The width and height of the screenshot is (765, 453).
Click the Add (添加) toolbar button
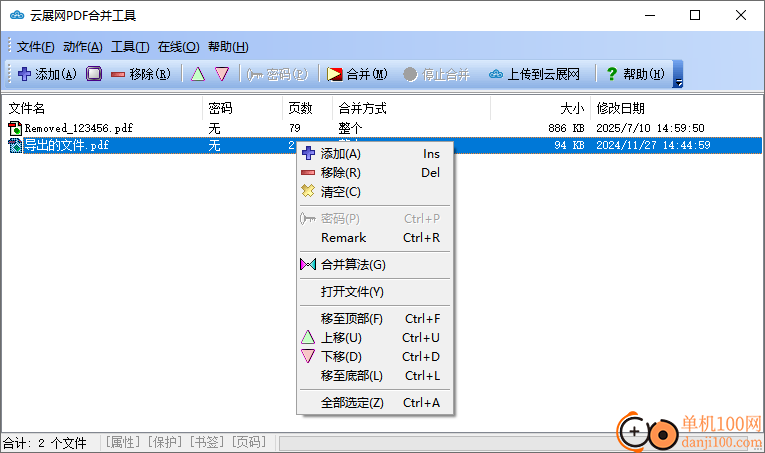[47, 74]
